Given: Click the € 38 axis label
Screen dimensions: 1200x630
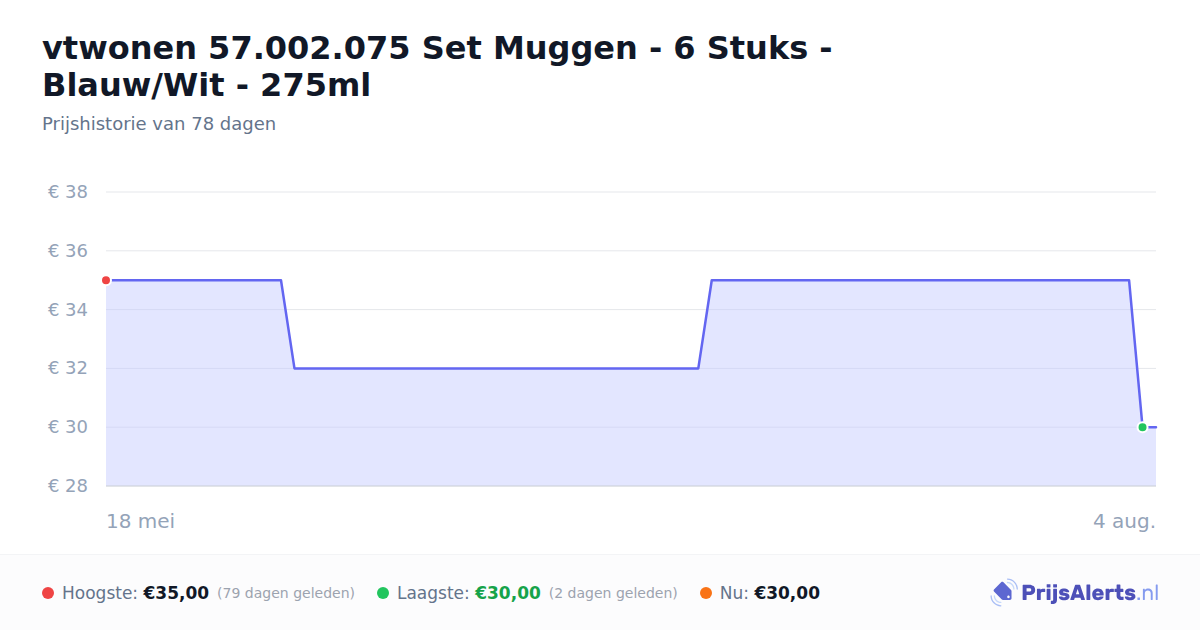Looking at the screenshot, I should (68, 192).
